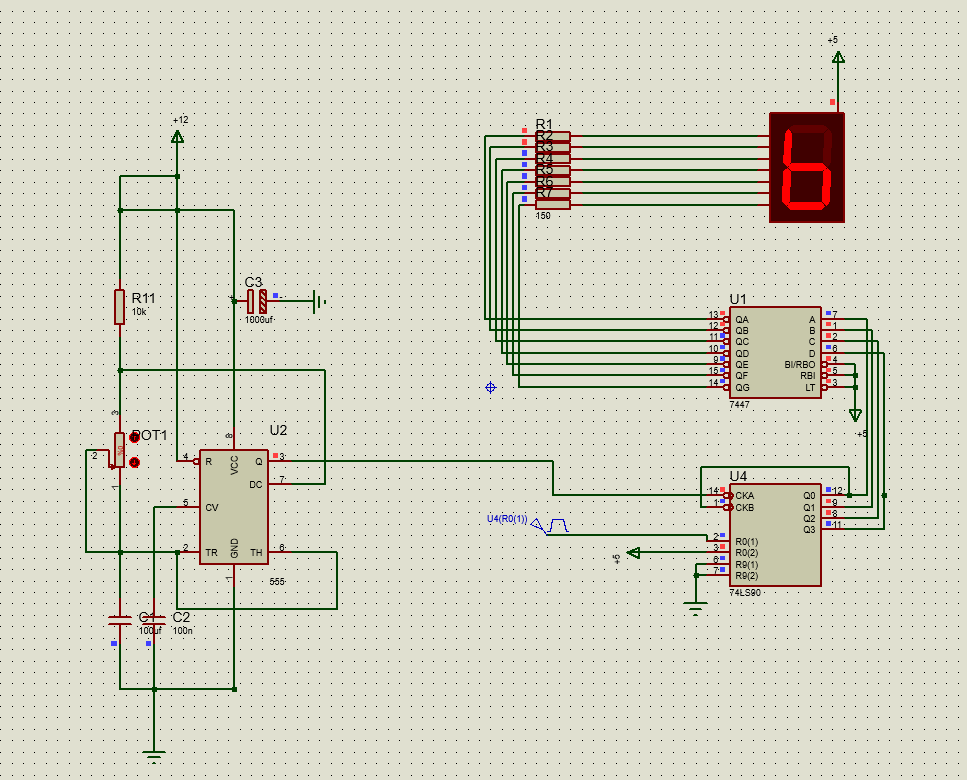967x780 pixels.
Task: Select the R11 10k resistor
Action: pos(120,306)
